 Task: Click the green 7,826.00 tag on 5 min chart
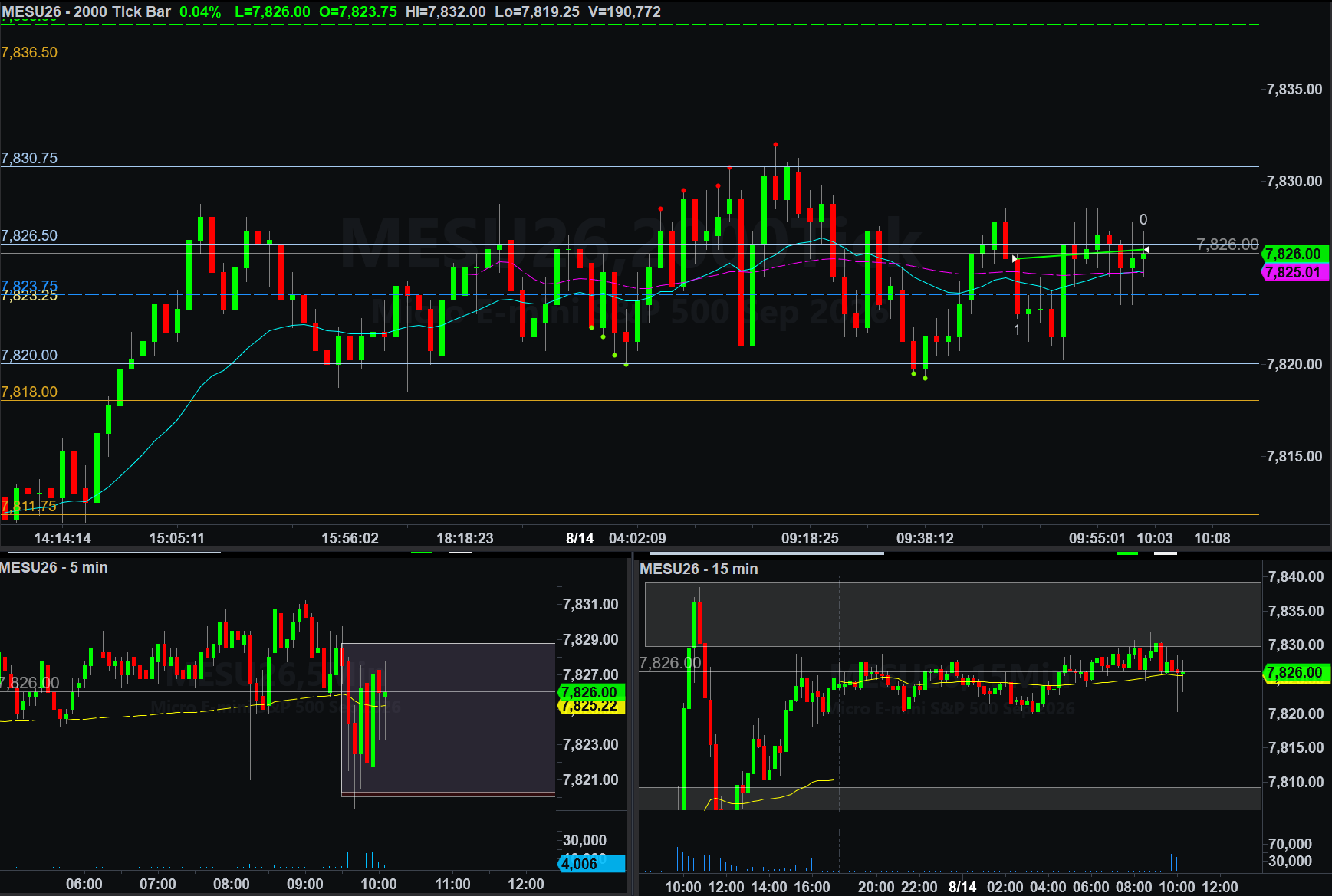click(x=590, y=692)
